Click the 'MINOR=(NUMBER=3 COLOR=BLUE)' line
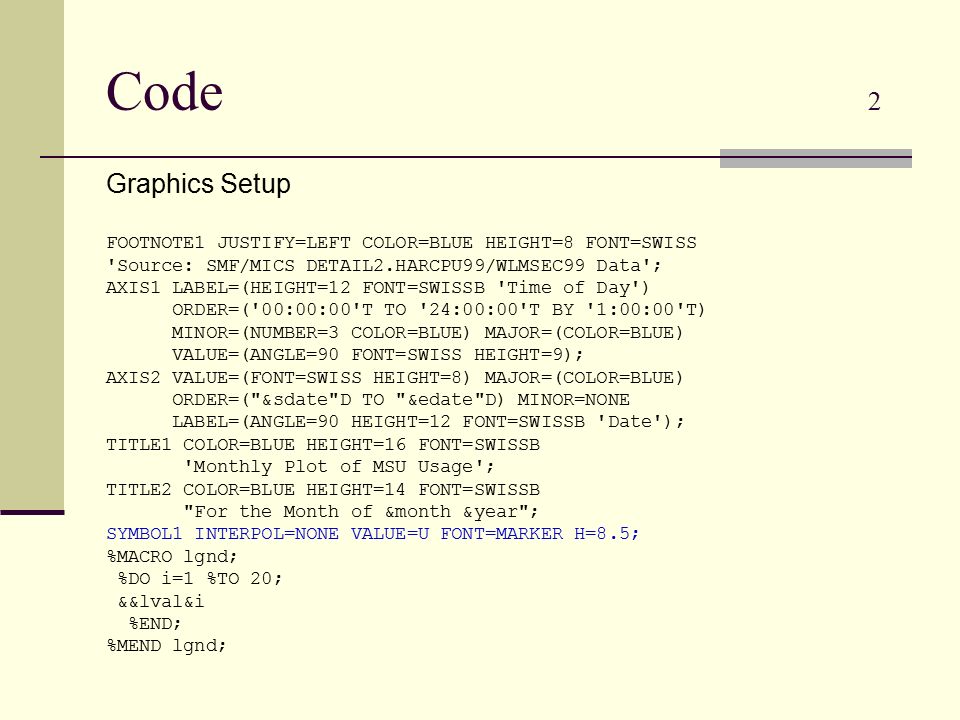 [427, 332]
